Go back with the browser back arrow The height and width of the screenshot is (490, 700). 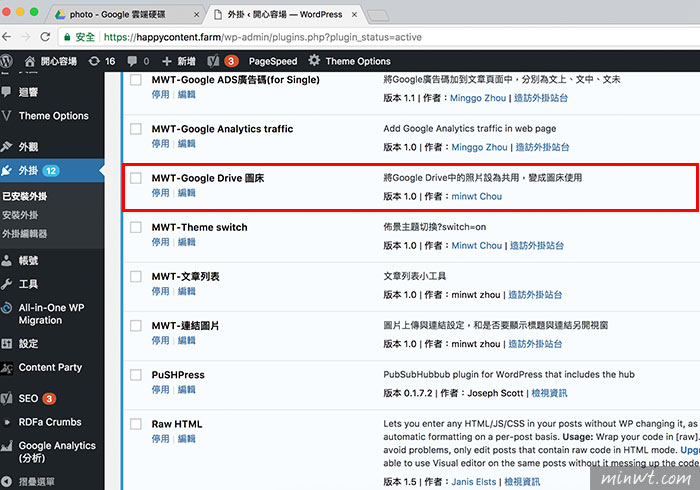click(x=7, y=37)
